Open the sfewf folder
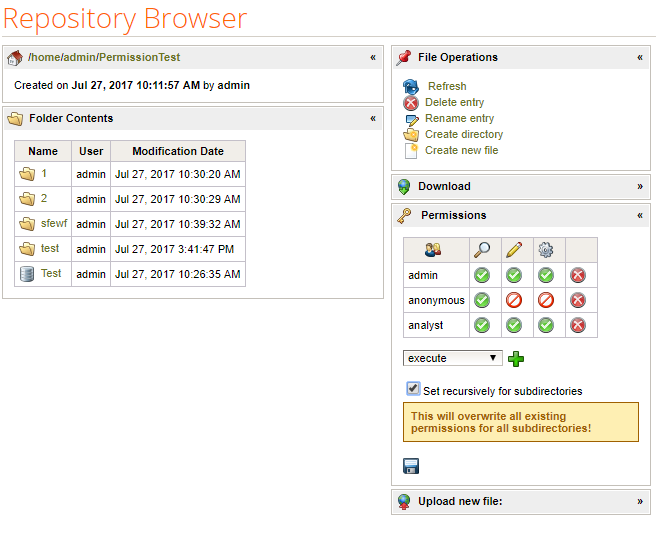Screen dimensions: 656x535 click(54, 224)
